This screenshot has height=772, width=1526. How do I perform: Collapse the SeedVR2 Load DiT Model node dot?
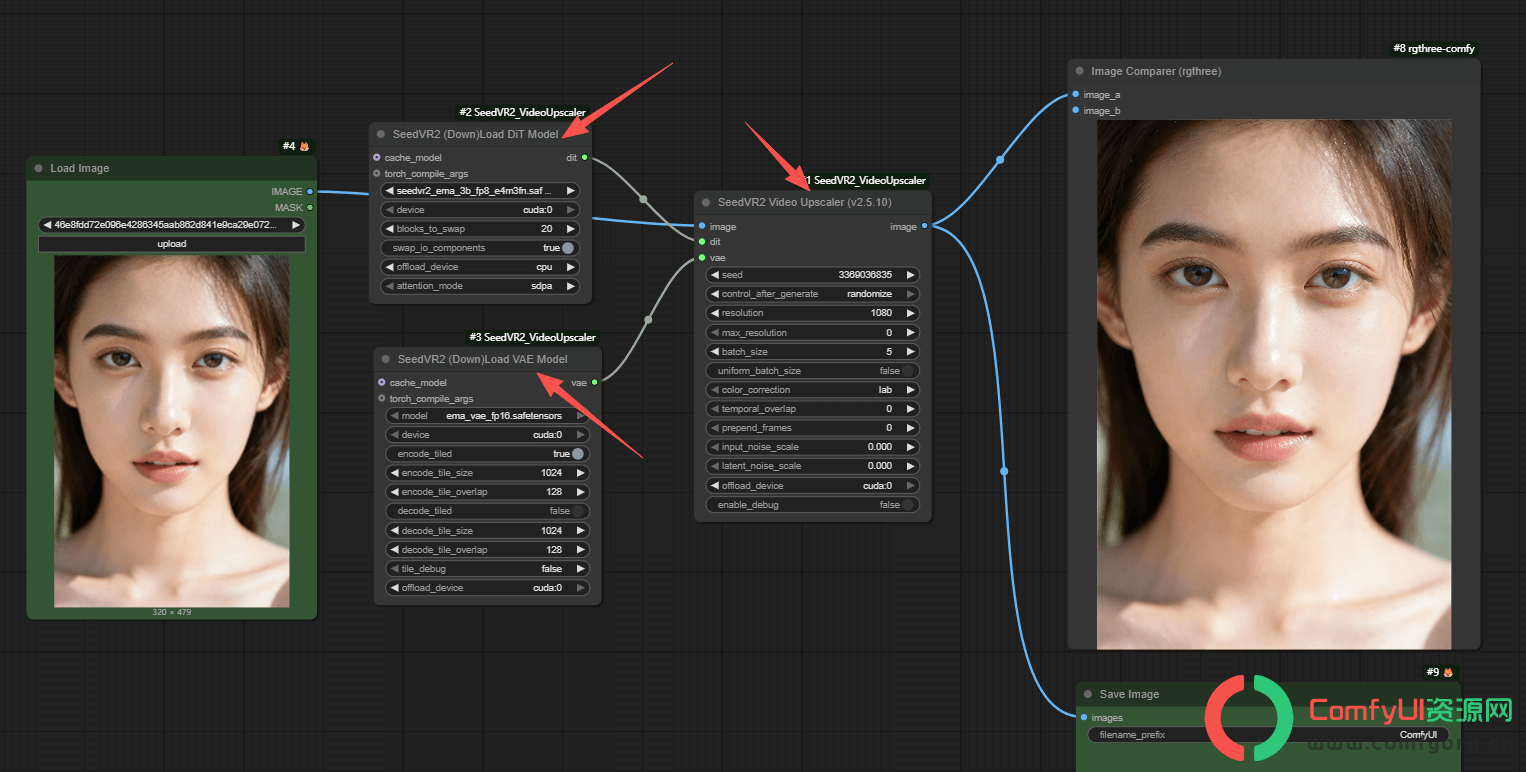381,134
